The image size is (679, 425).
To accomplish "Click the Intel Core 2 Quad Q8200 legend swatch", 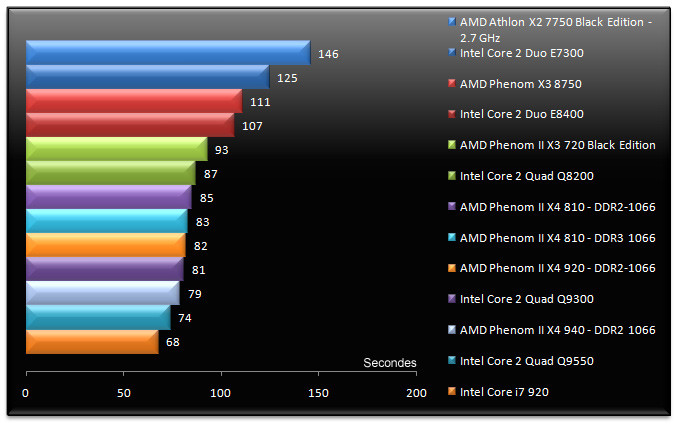I will 452,175.
